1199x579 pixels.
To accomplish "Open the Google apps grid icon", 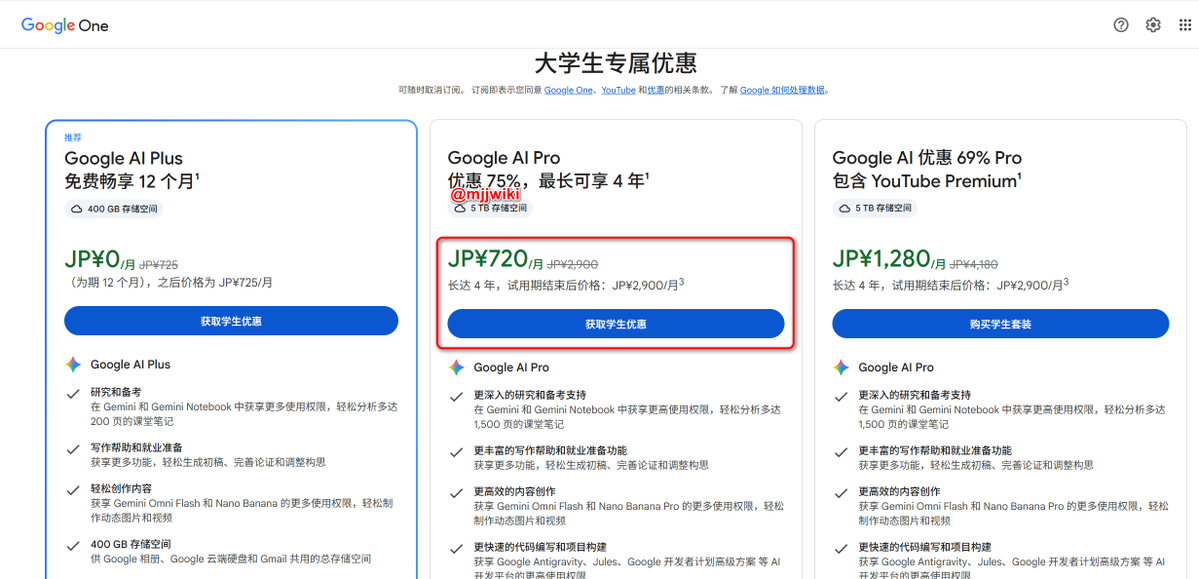I will click(1185, 25).
